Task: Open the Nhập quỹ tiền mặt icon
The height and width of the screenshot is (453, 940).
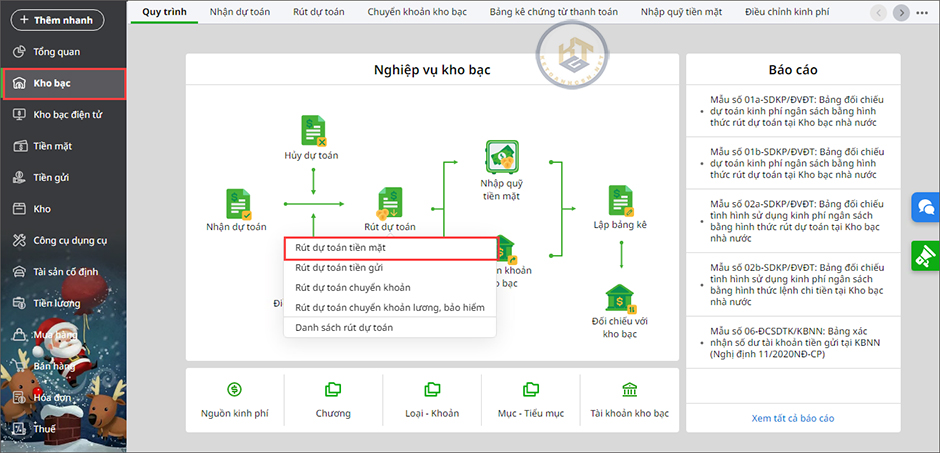Action: click(501, 158)
